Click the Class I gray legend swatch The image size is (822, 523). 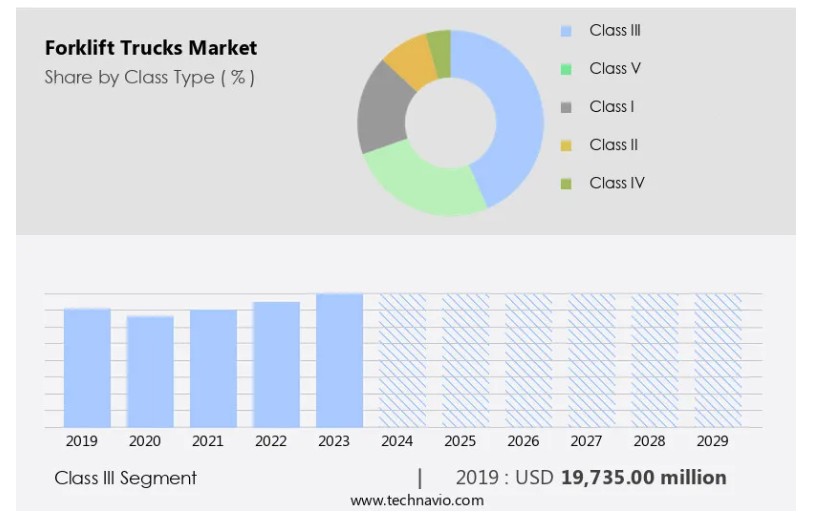pyautogui.click(x=566, y=107)
